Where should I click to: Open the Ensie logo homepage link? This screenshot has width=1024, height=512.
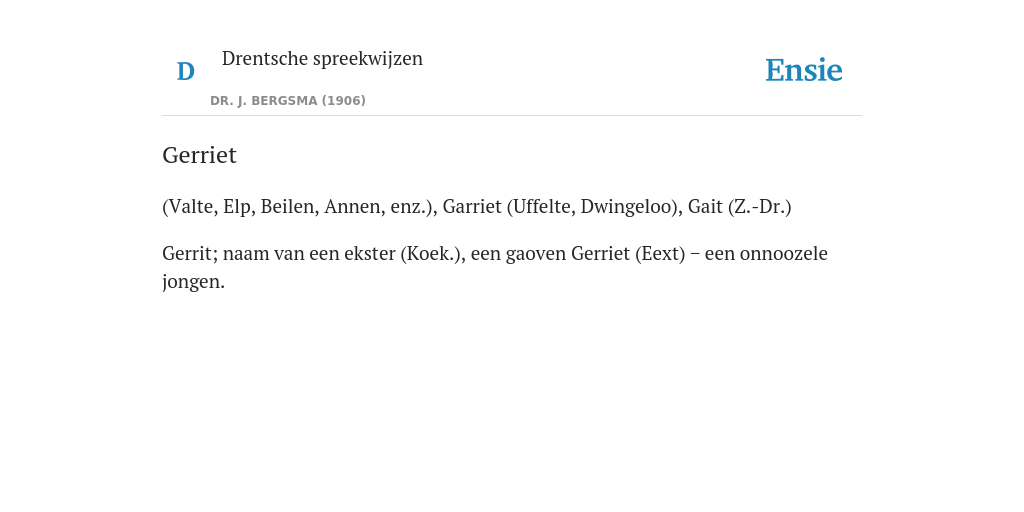(x=804, y=70)
